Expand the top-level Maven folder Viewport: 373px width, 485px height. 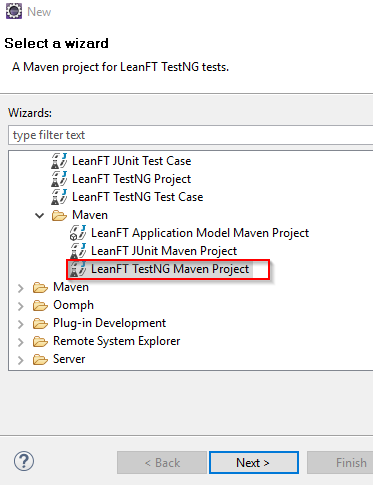point(21,287)
